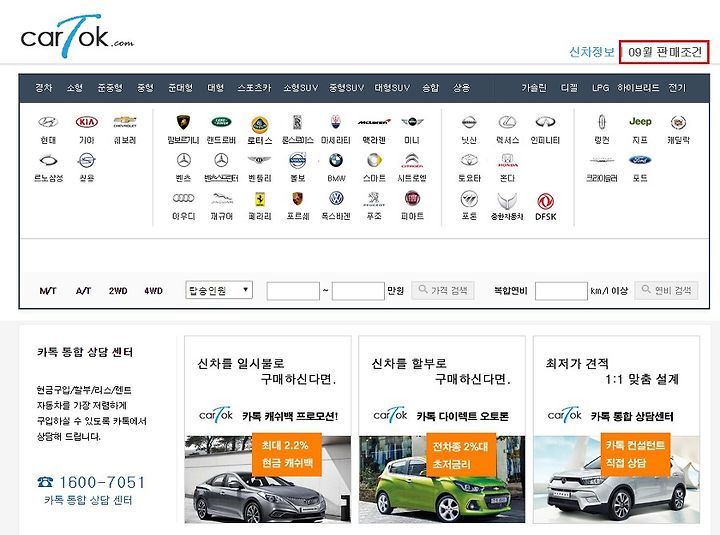Open the 카톡 캐쉬백 프로모션 banner
Viewport: 720px width, 535px height.
point(268,429)
